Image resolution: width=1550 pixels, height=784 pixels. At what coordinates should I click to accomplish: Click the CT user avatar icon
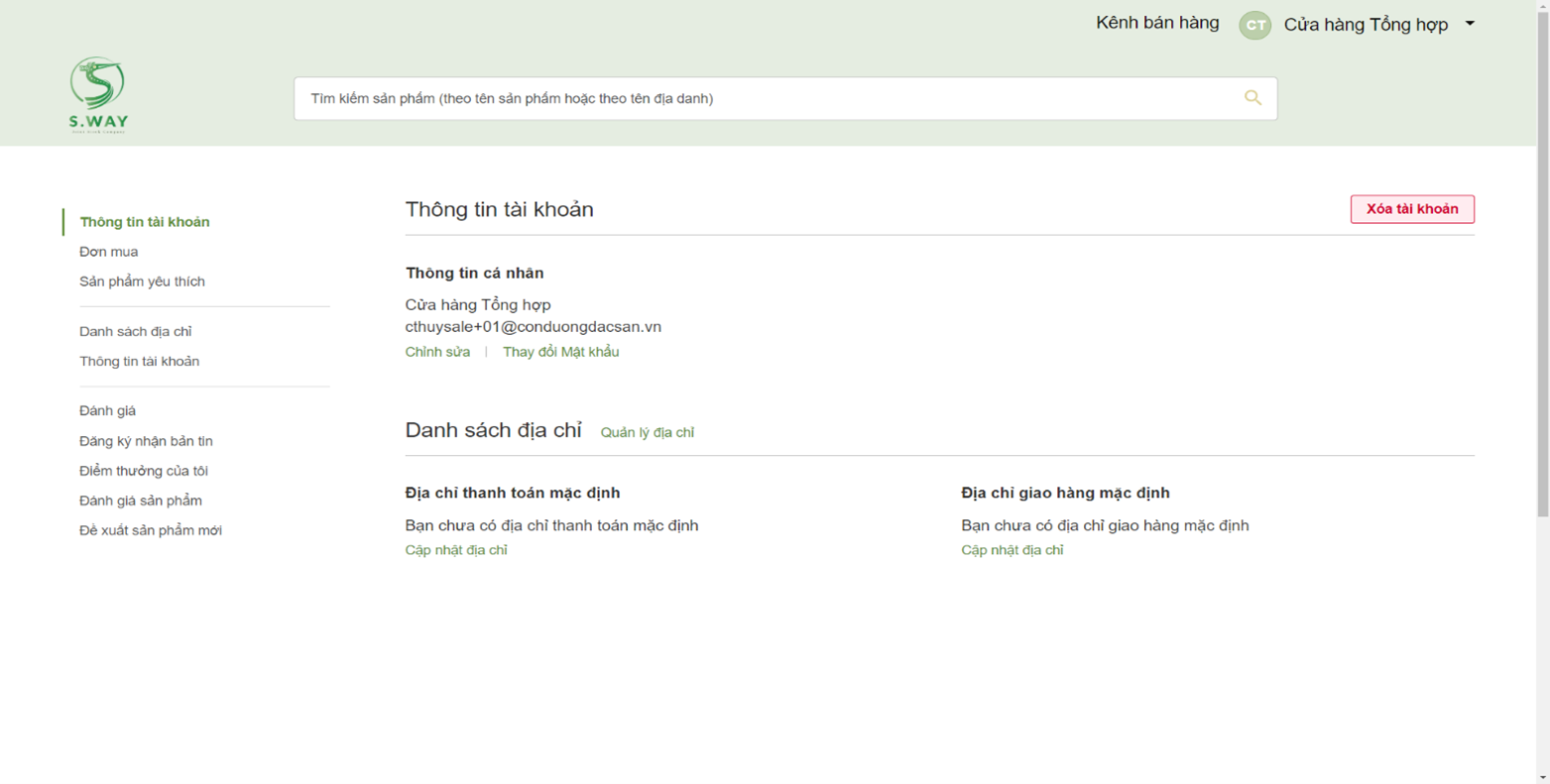(x=1254, y=25)
